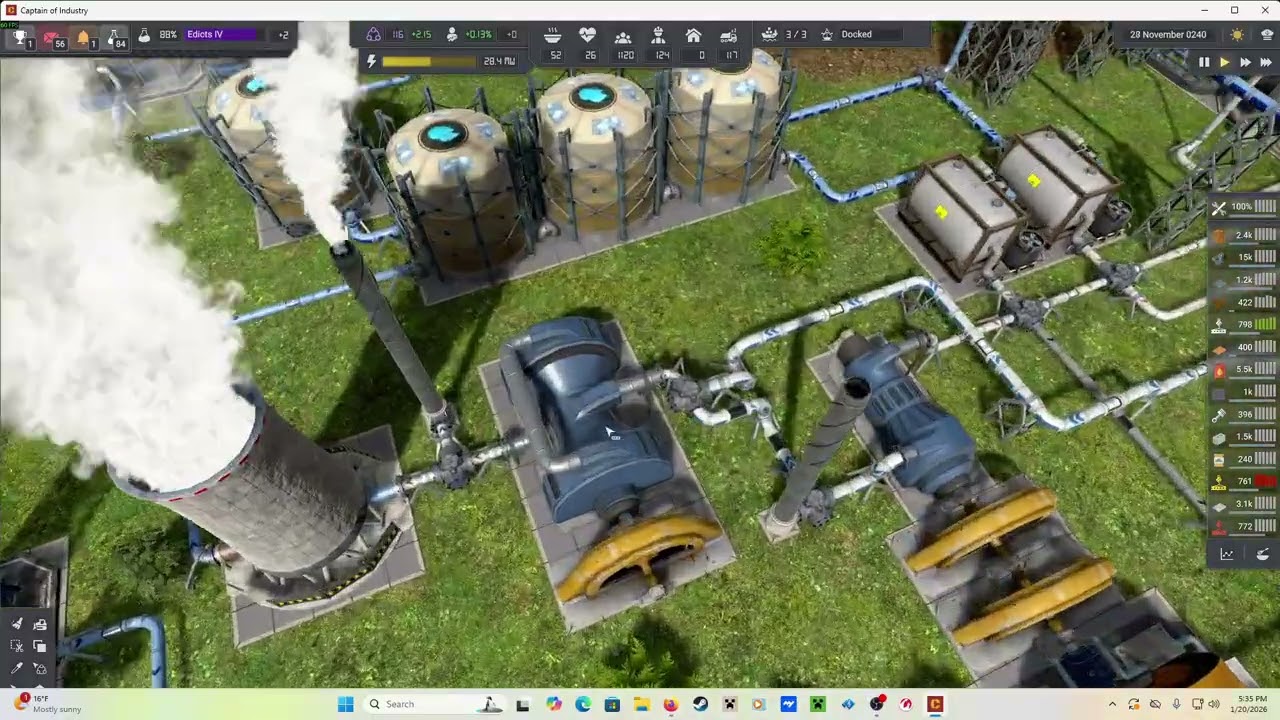The image size is (1280, 720).
Task: Open Windows Start menu
Action: coord(345,704)
